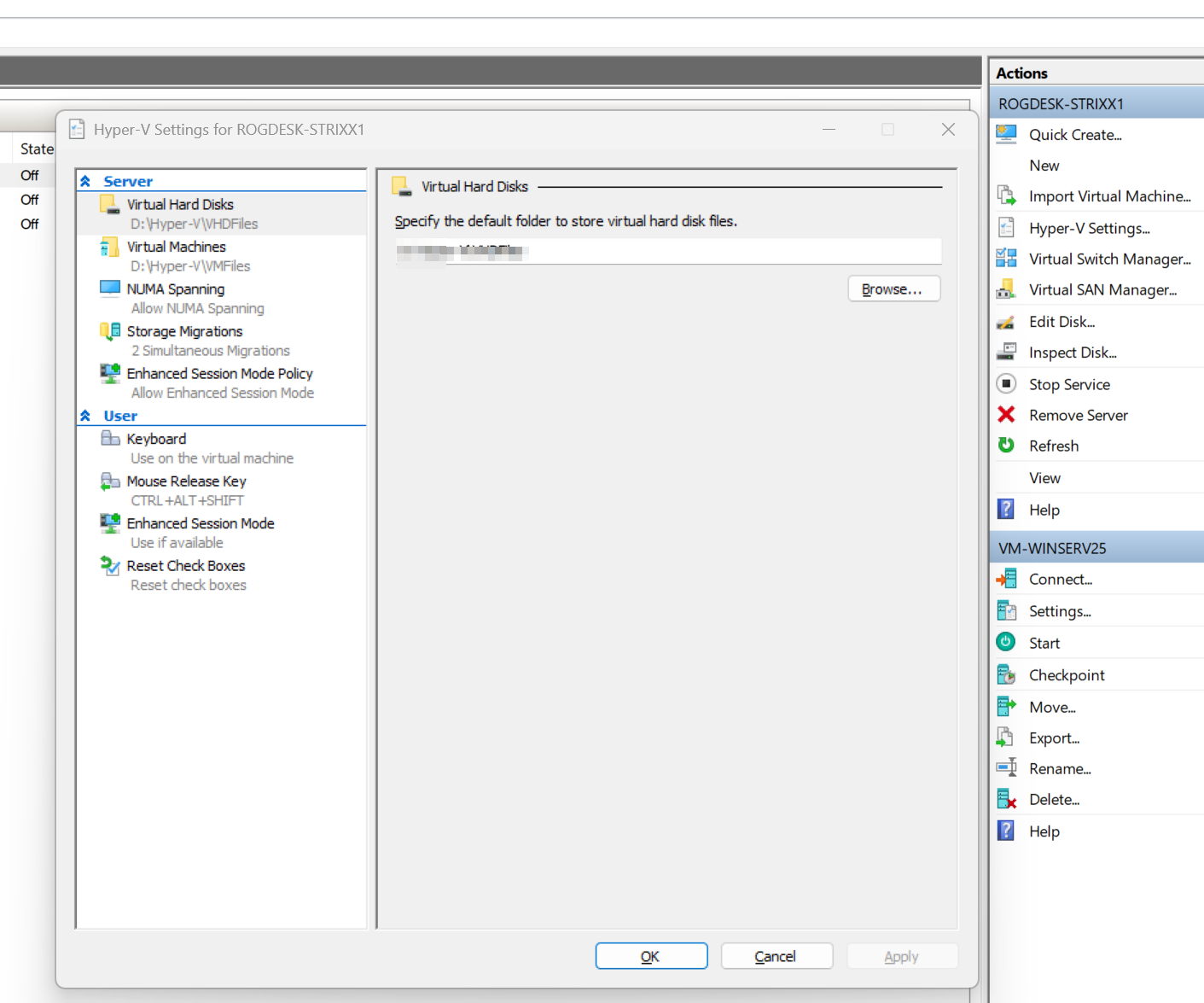Click the 'CTRL+ALT+SHIFT' text

point(187,500)
